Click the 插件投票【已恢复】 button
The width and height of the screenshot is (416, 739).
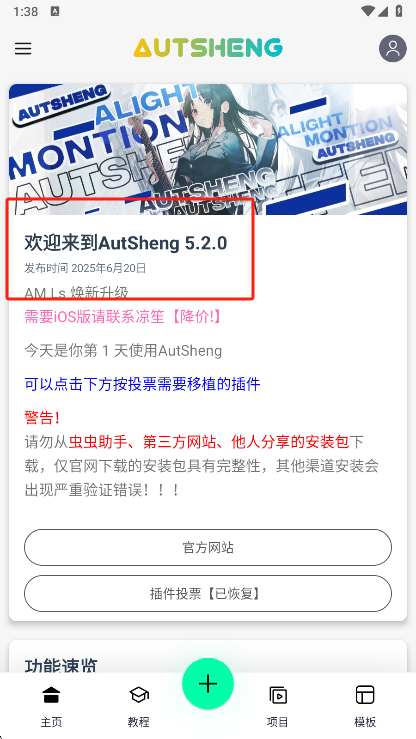208,593
